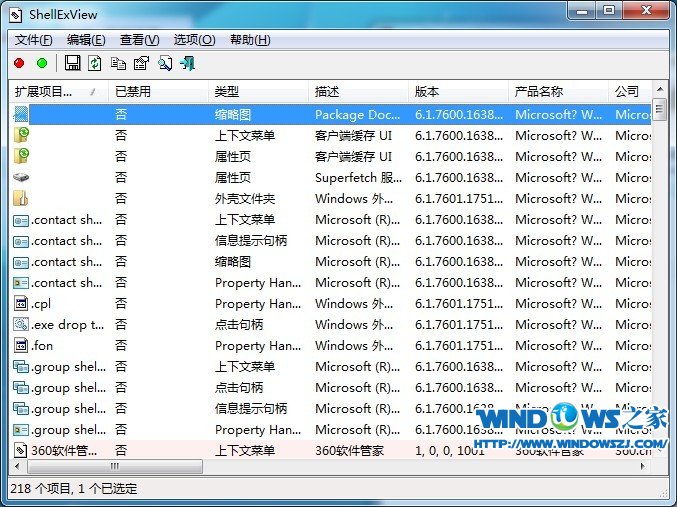Open the 帮助(H) menu

pyautogui.click(x=250, y=40)
